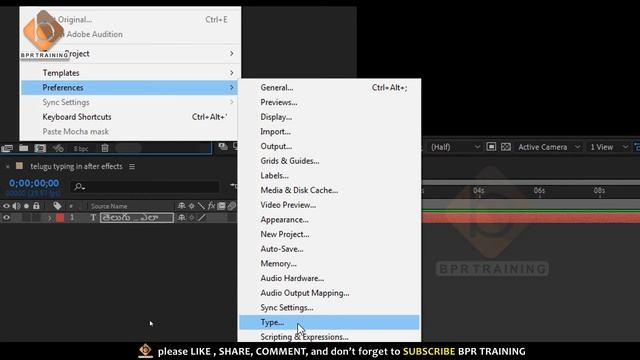Click the Quality switch column header icon

[x=201, y=206]
